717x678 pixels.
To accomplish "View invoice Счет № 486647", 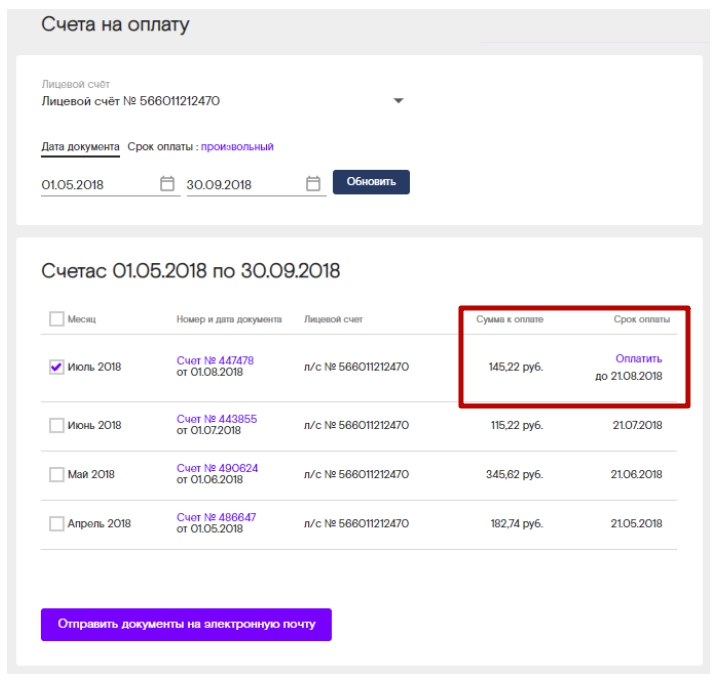I will [x=216, y=517].
